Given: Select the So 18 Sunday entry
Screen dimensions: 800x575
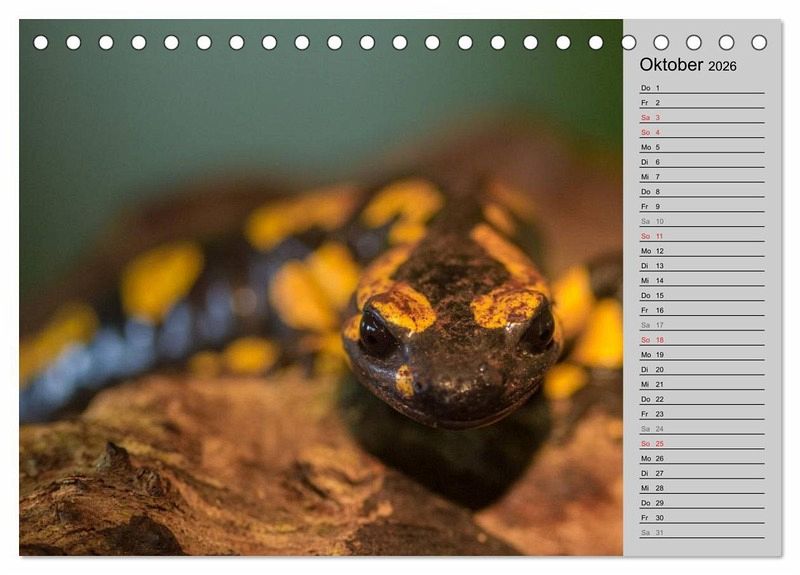Looking at the screenshot, I should pyautogui.click(x=701, y=340).
